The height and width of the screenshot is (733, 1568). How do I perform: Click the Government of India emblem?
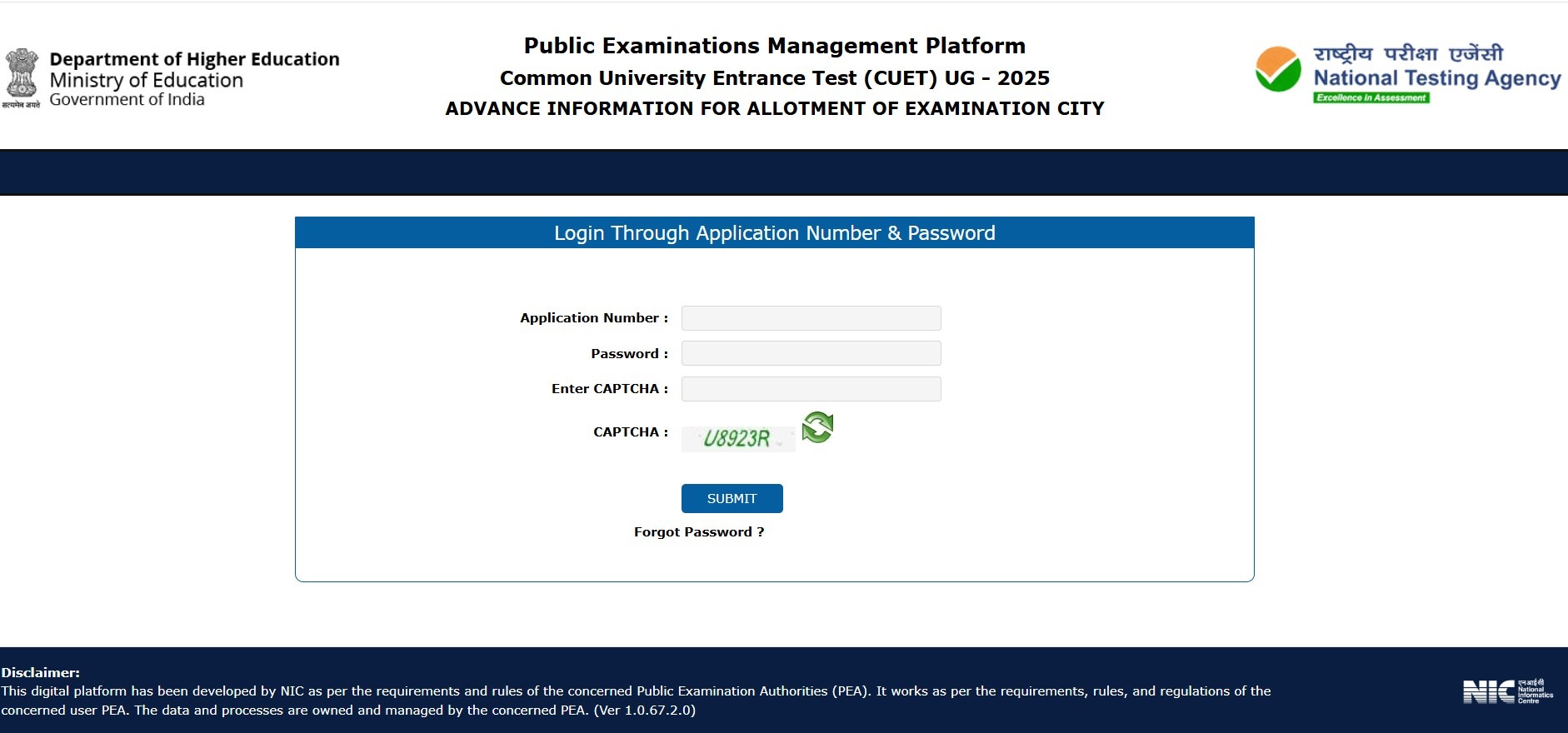tap(22, 78)
